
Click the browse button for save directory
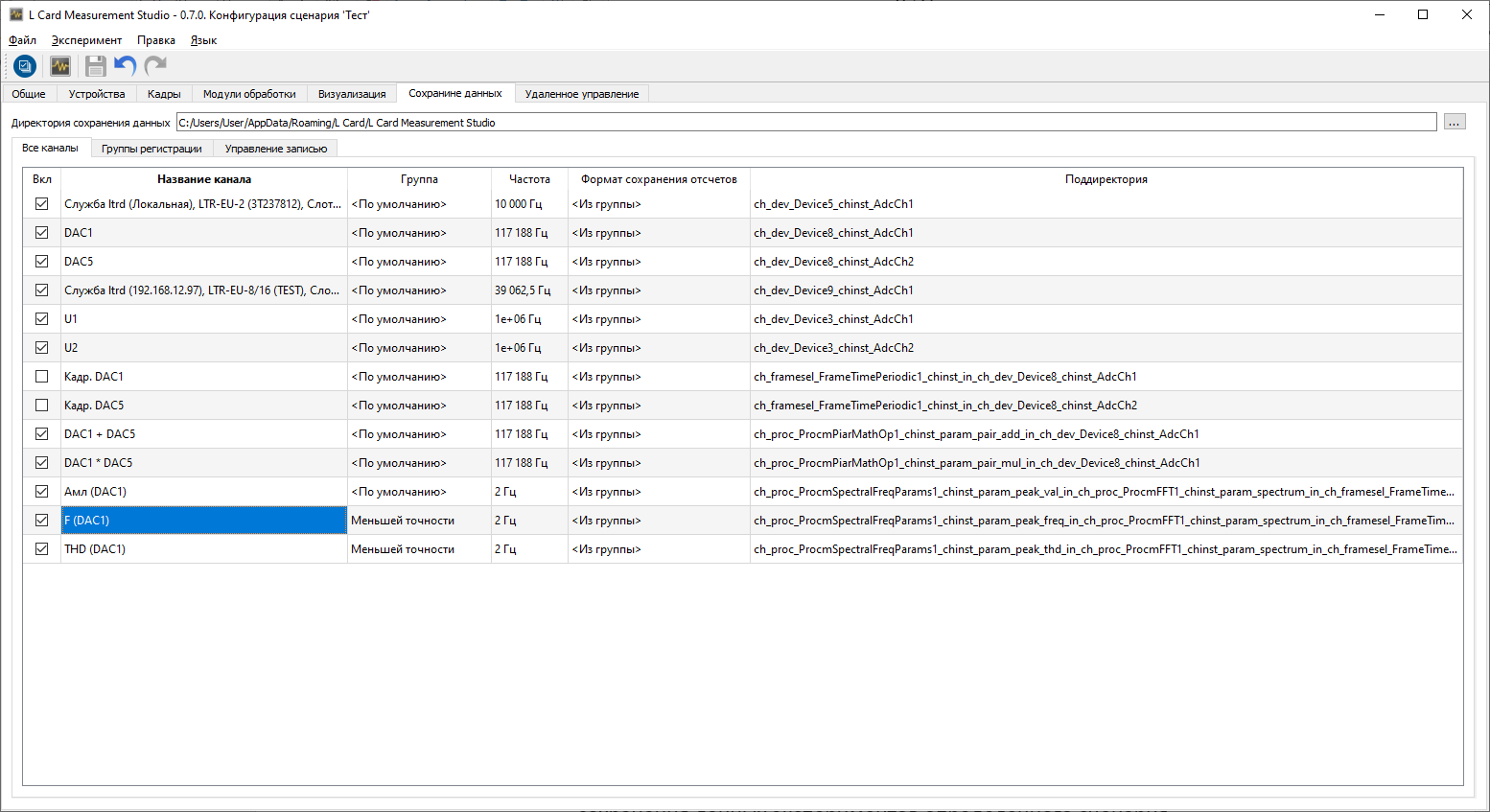[1455, 123]
